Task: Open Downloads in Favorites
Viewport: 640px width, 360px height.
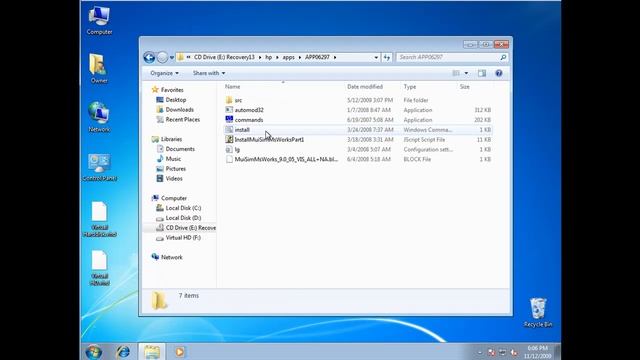Action: coord(180,109)
